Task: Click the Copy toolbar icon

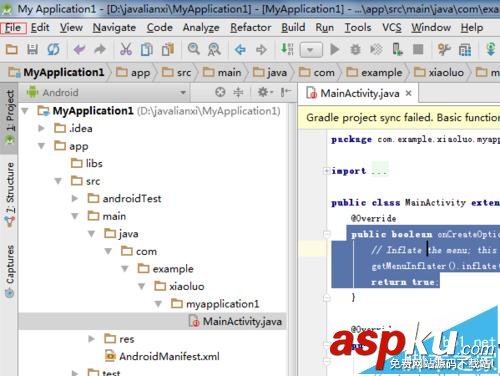Action: [147, 50]
